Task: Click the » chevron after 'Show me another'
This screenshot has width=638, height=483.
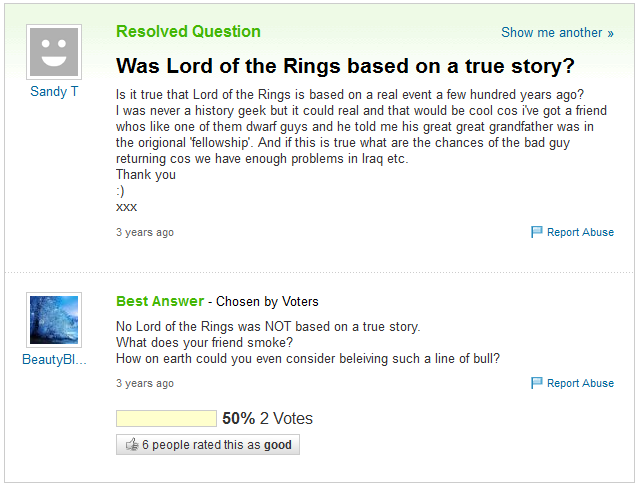Action: coord(610,33)
